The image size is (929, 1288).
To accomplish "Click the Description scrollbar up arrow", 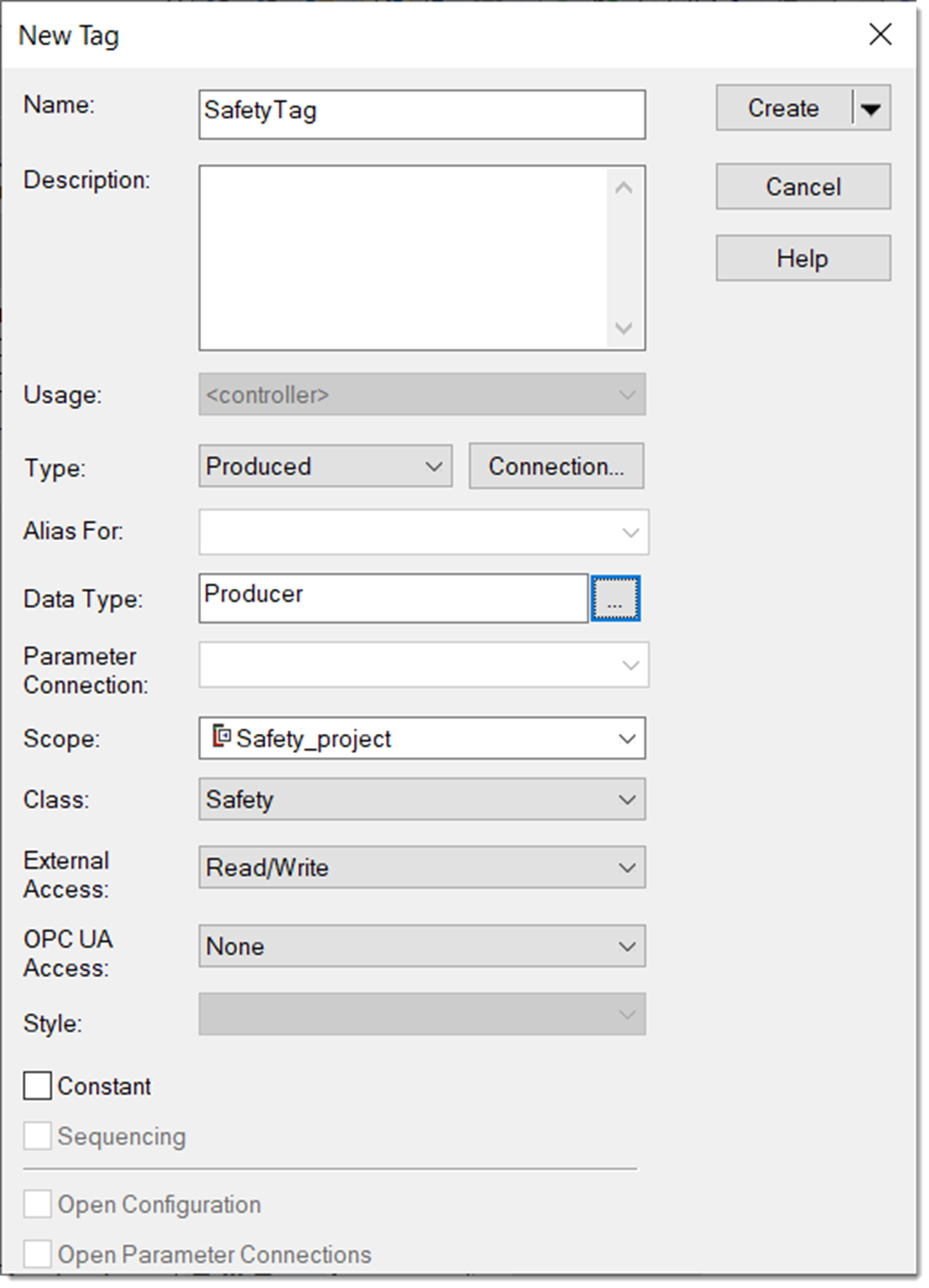I will (x=624, y=188).
